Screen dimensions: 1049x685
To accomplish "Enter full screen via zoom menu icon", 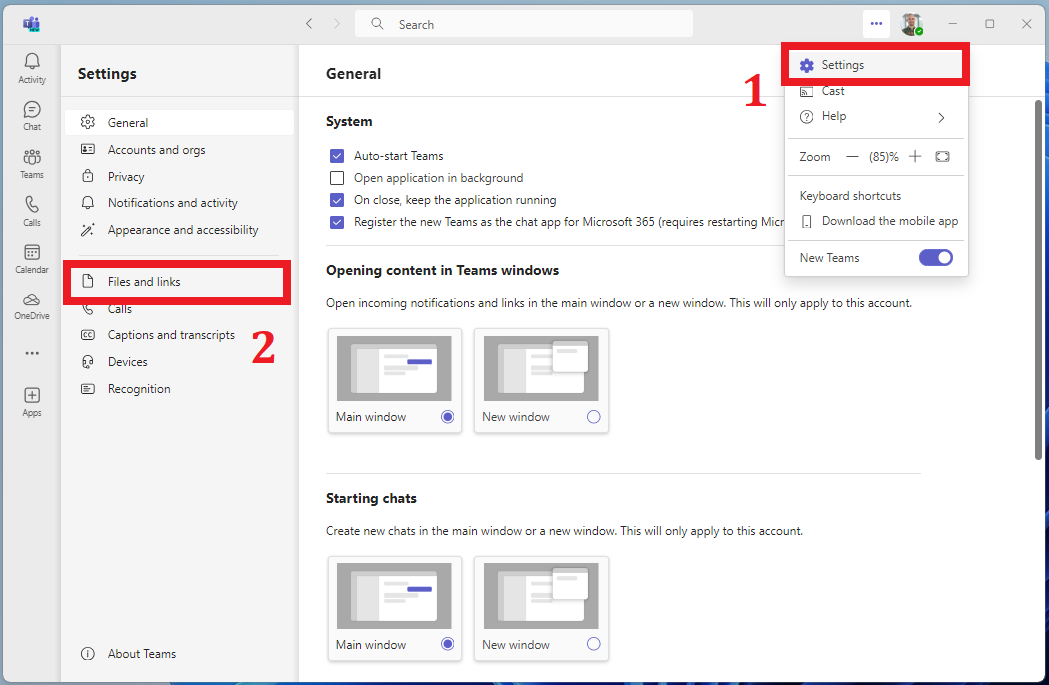I will click(942, 157).
